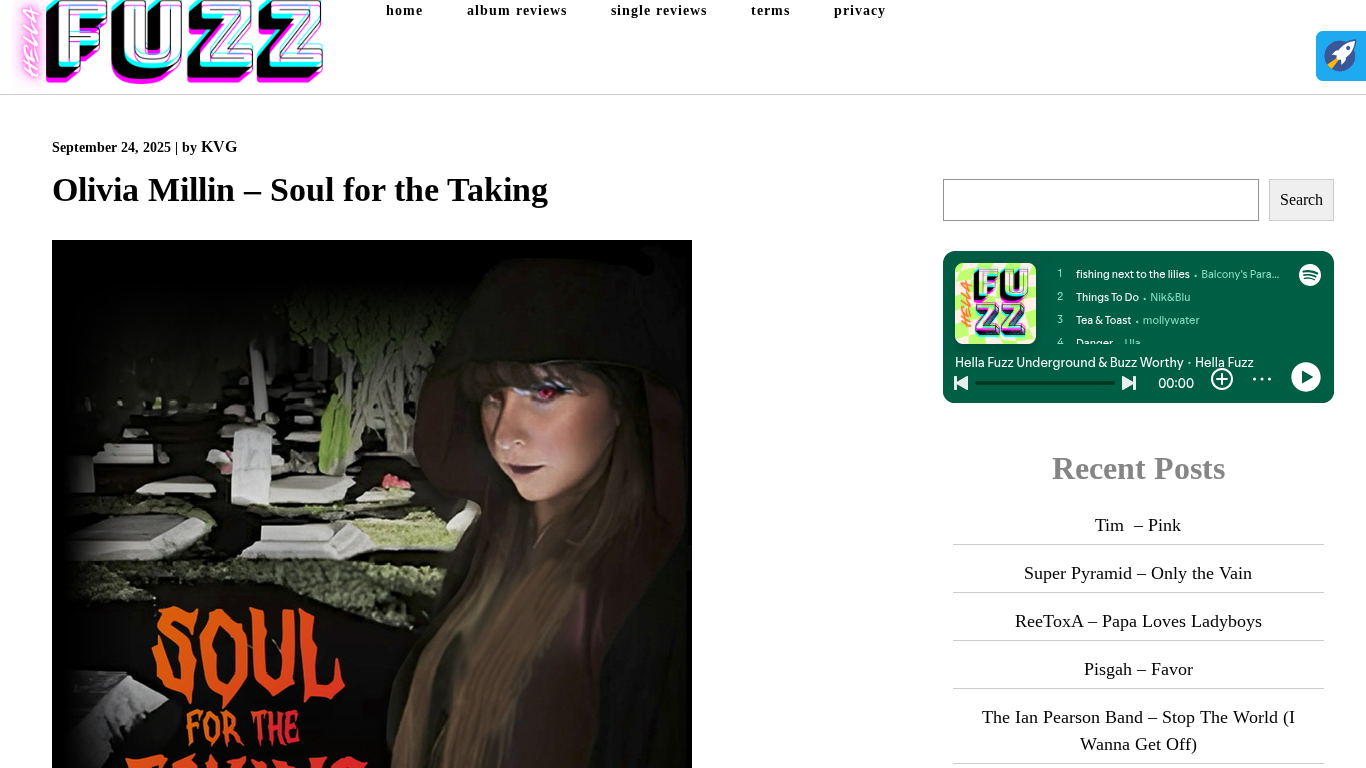1366x768 pixels.
Task: Select track Things To Do in playlist
Action: point(1107,297)
